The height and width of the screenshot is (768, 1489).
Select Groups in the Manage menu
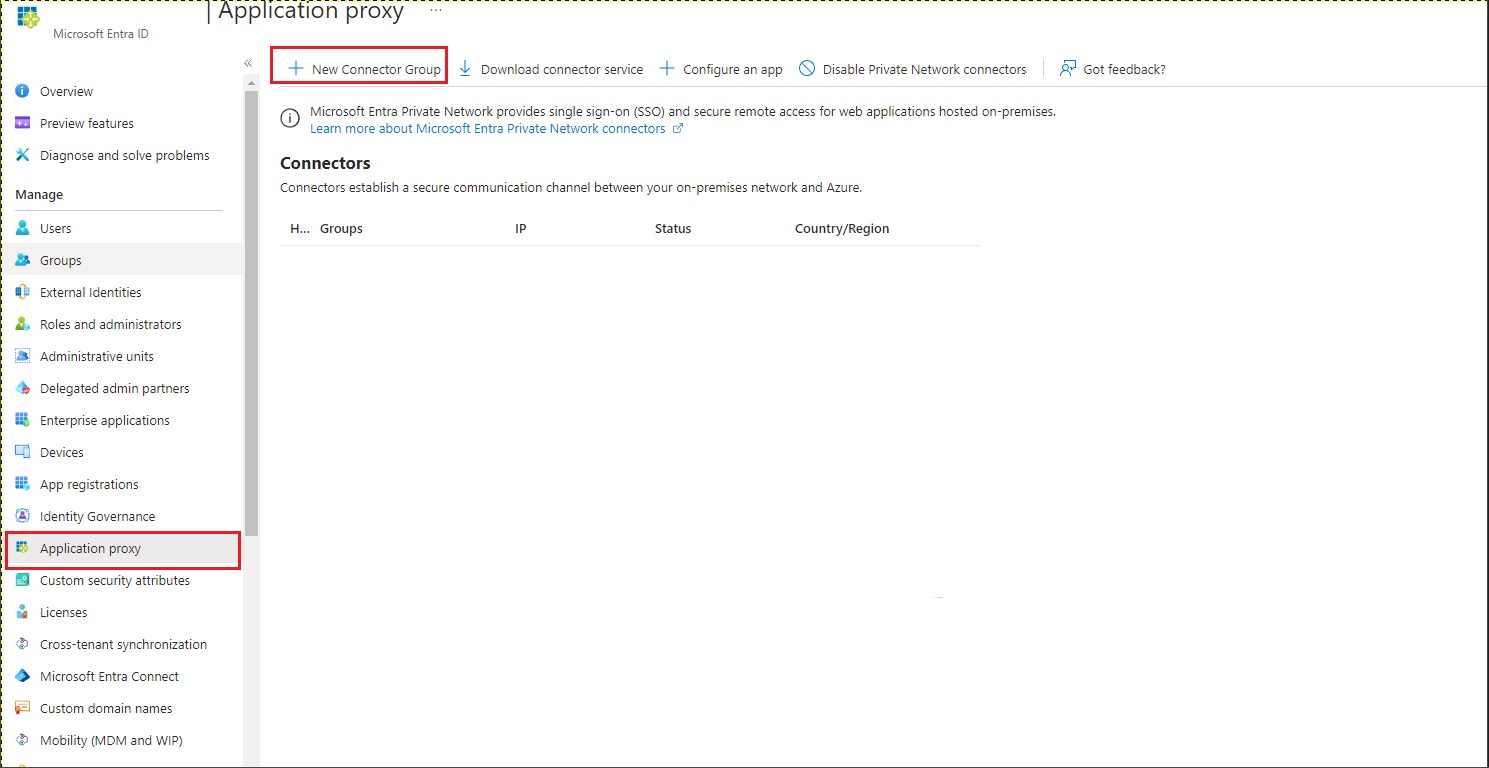coord(60,260)
